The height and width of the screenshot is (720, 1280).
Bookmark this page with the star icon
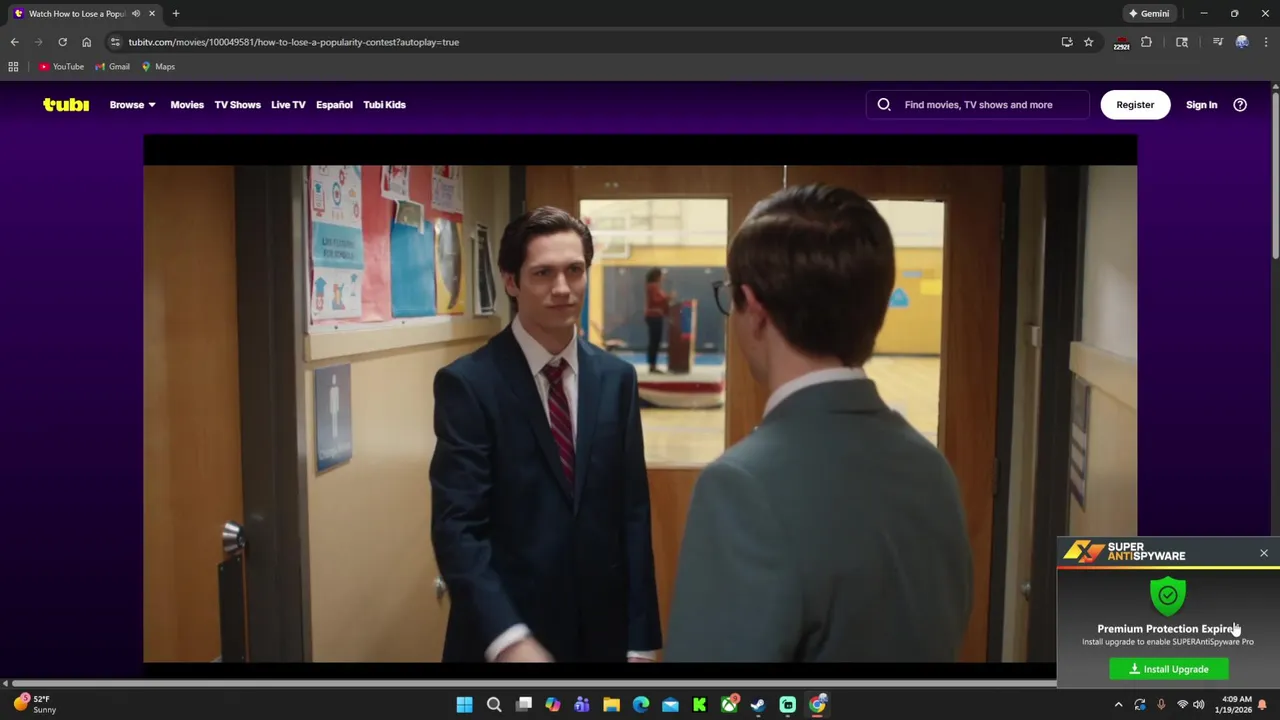(1088, 42)
